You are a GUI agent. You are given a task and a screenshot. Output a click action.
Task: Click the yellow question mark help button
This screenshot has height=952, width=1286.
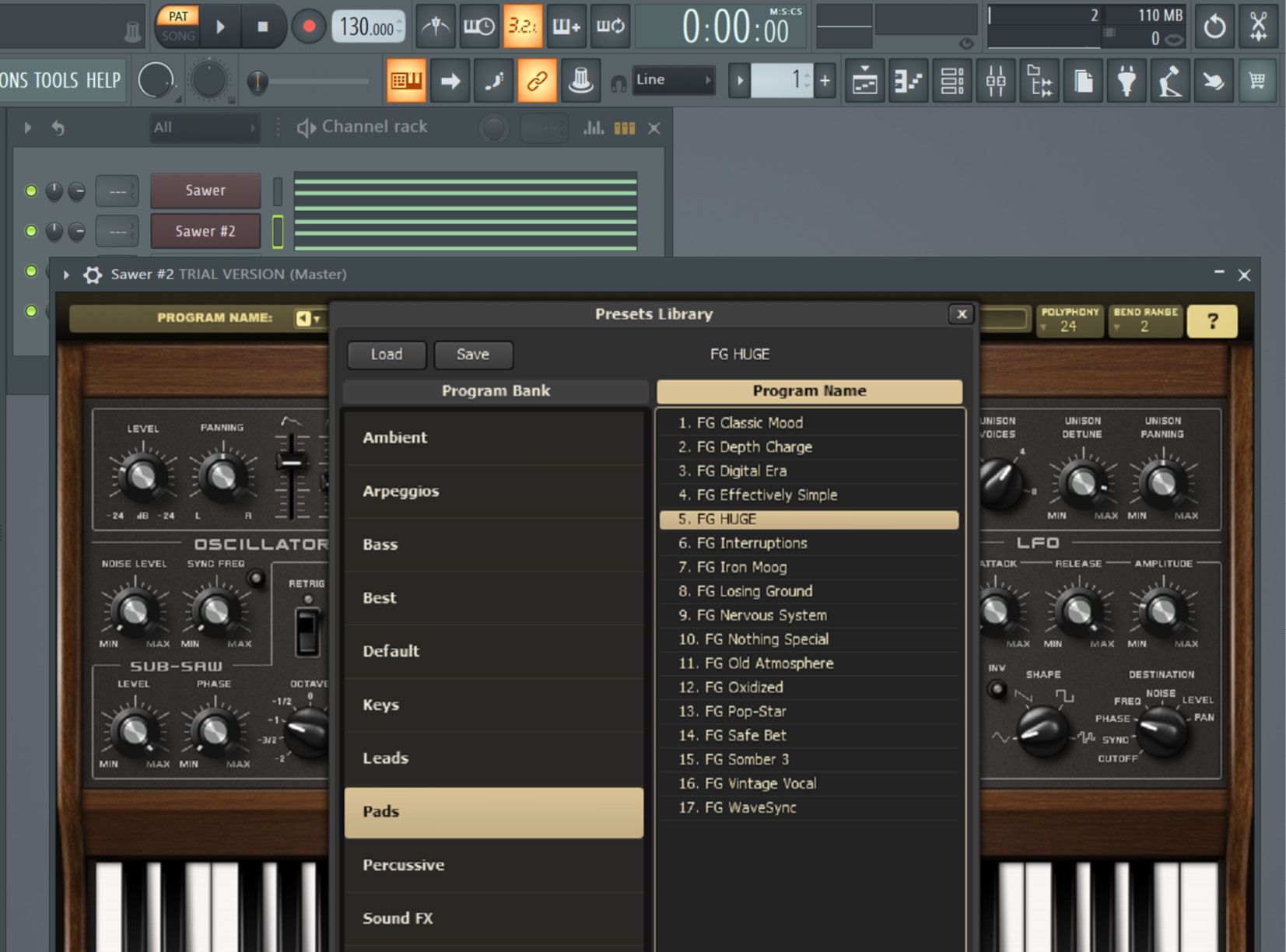click(x=1211, y=321)
